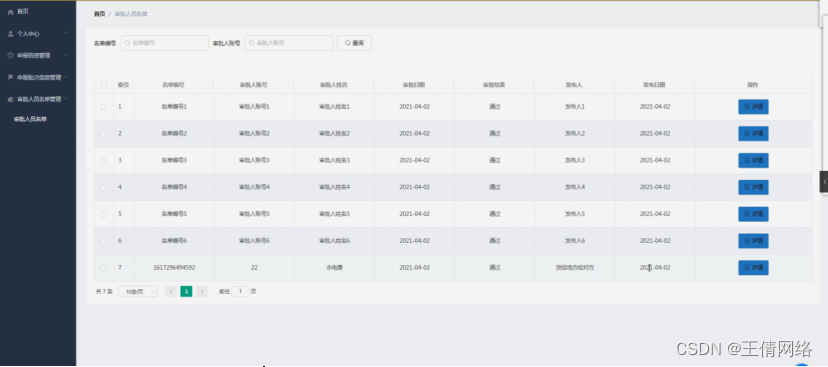Open the 10条/页 page size dropdown
Viewport: 828px width, 367px height.
click(137, 291)
